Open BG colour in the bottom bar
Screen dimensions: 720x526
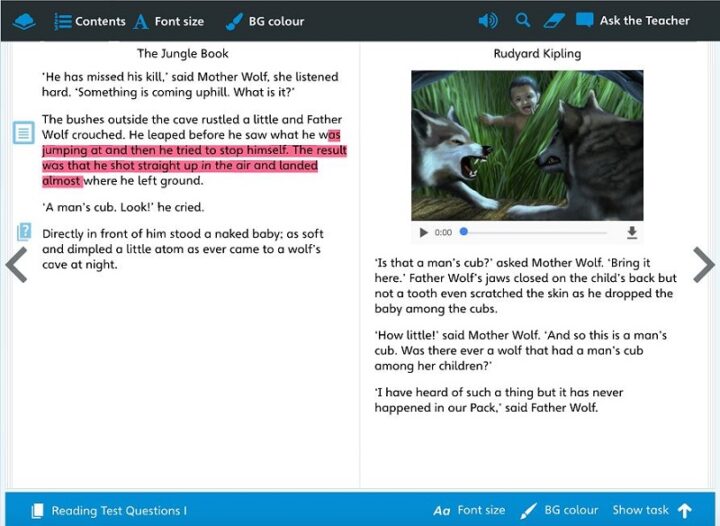tap(571, 510)
